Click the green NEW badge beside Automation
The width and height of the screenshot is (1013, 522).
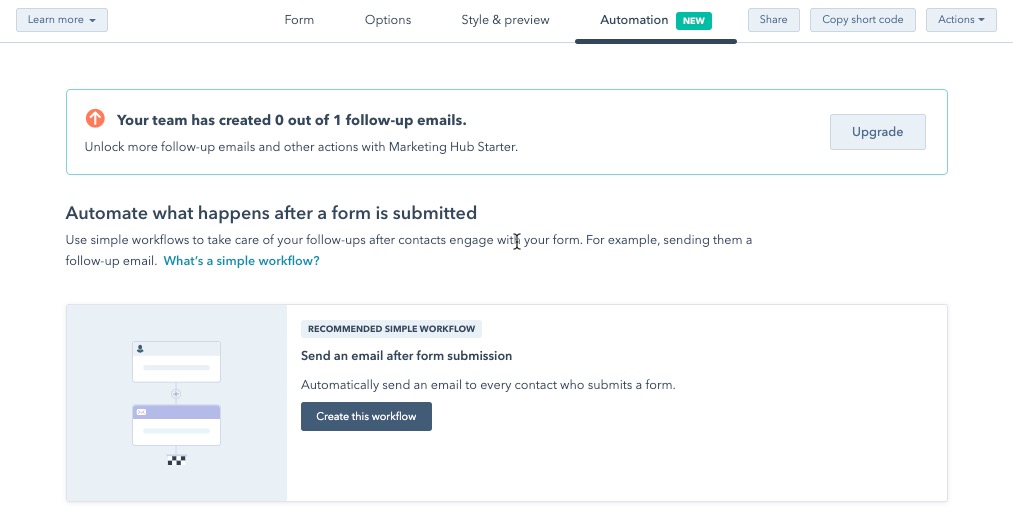click(693, 20)
